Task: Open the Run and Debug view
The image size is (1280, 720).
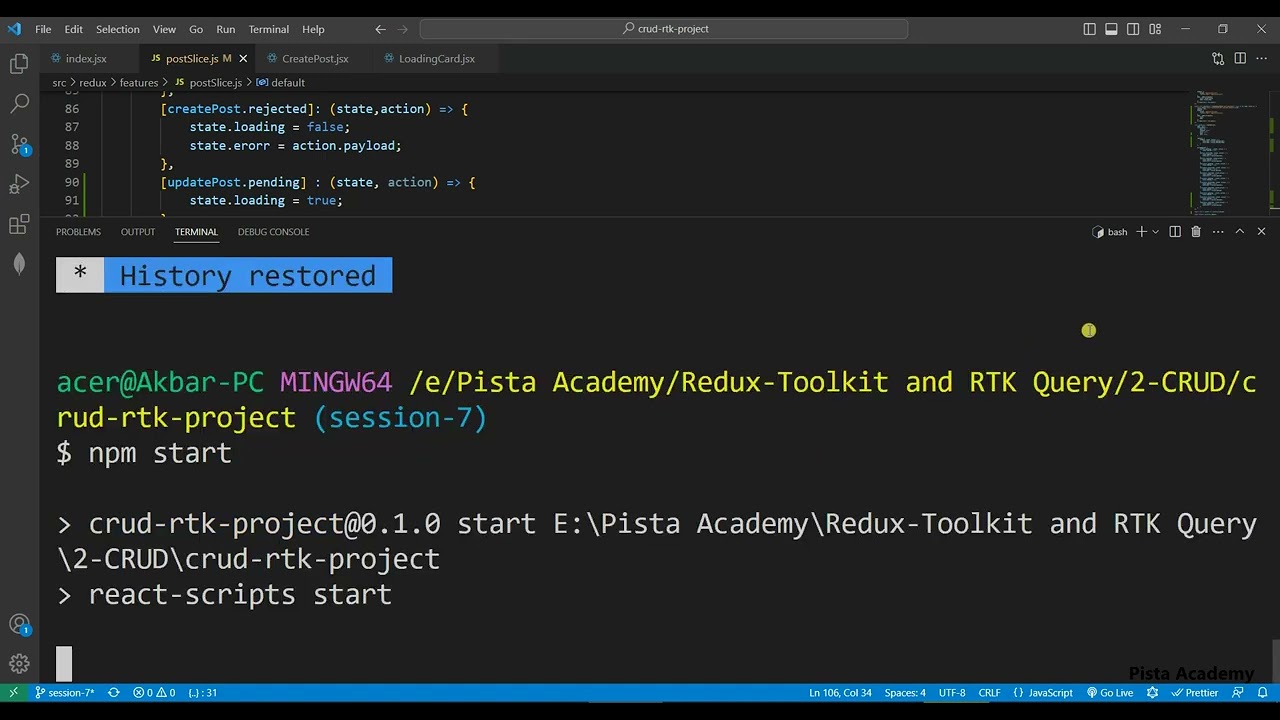Action: [19, 184]
